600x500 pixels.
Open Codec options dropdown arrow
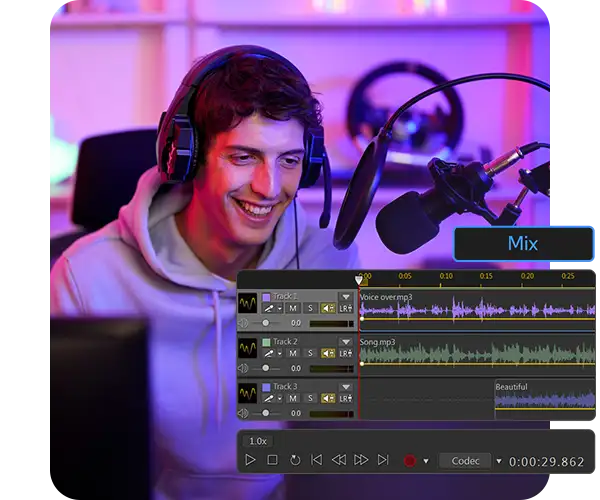(x=499, y=461)
